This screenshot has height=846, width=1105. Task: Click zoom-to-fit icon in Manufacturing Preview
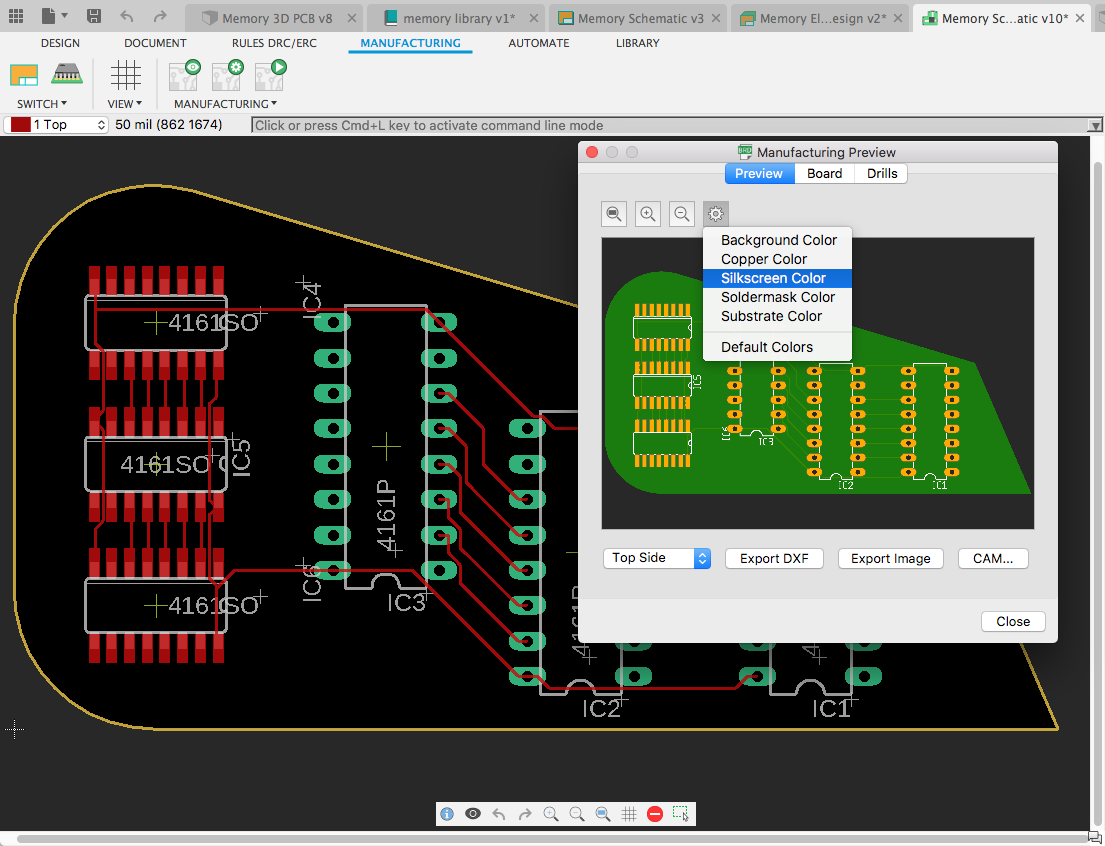click(x=614, y=213)
